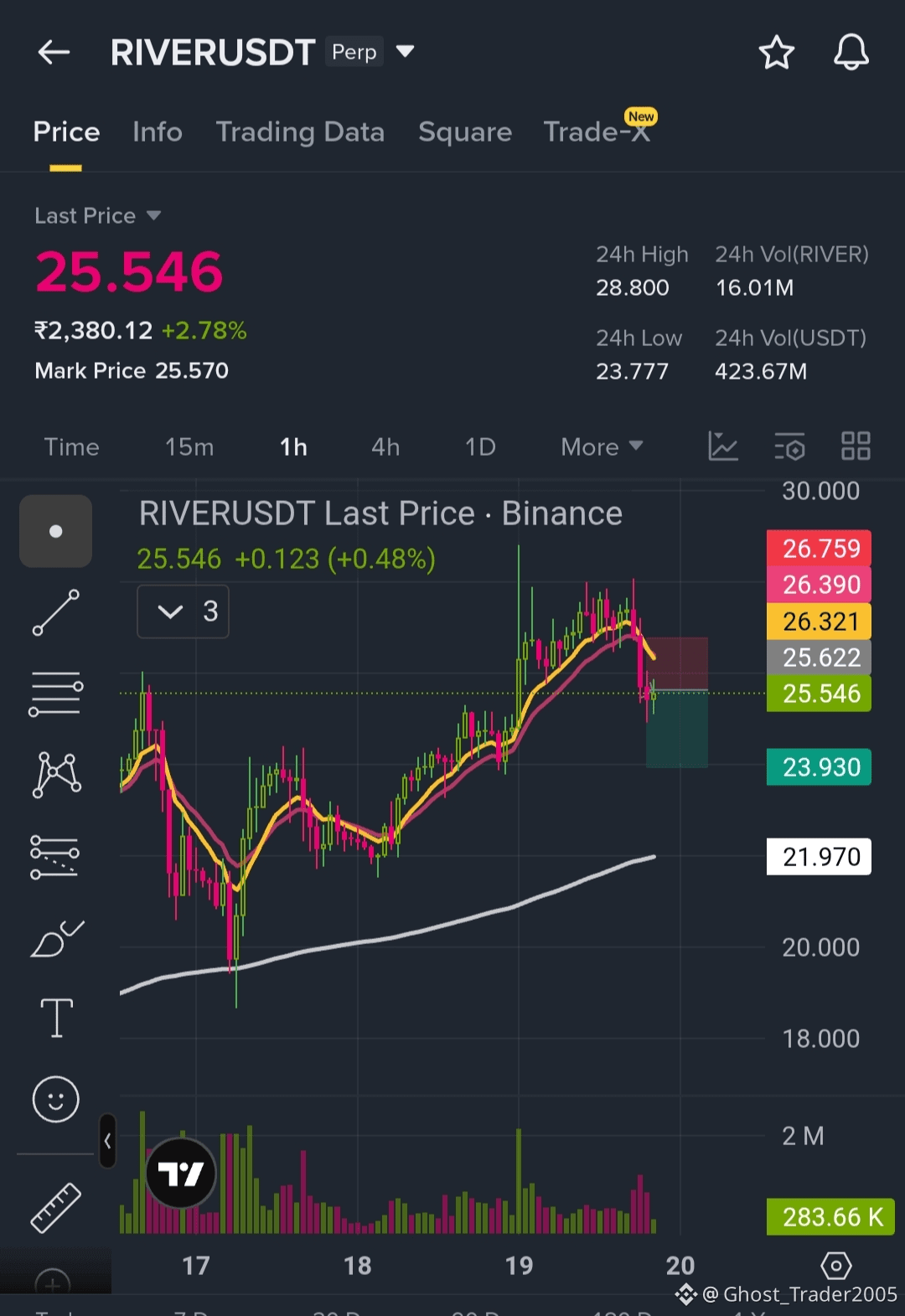Open chart settings hexagon icon
This screenshot has width=905, height=1316.
(x=835, y=1265)
